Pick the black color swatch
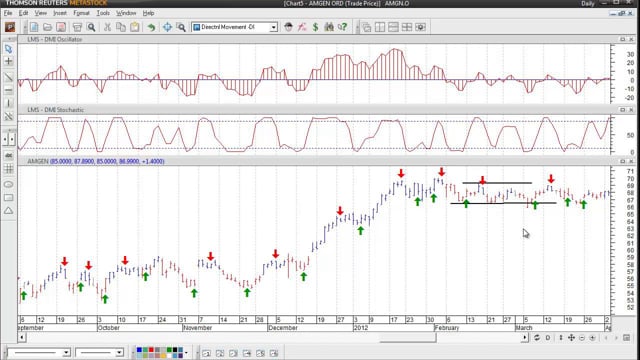 pyautogui.click(x=175, y=350)
